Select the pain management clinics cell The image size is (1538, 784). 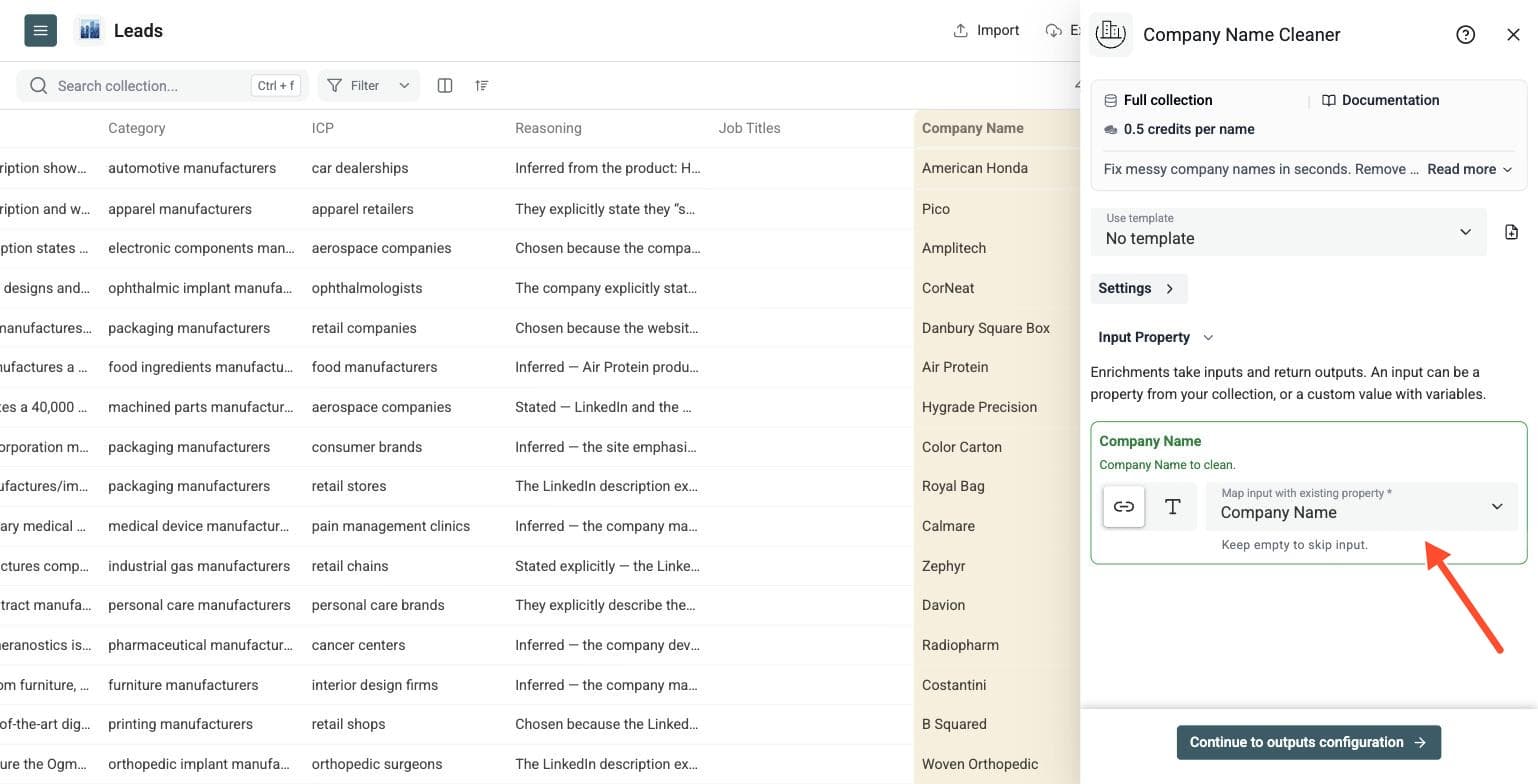click(x=391, y=526)
